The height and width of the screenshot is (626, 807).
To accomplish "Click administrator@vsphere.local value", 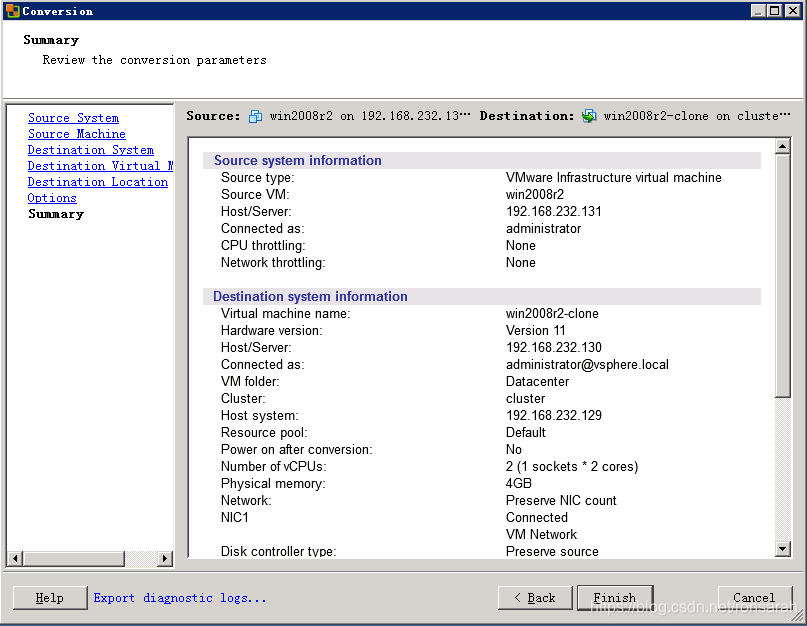I will click(587, 364).
